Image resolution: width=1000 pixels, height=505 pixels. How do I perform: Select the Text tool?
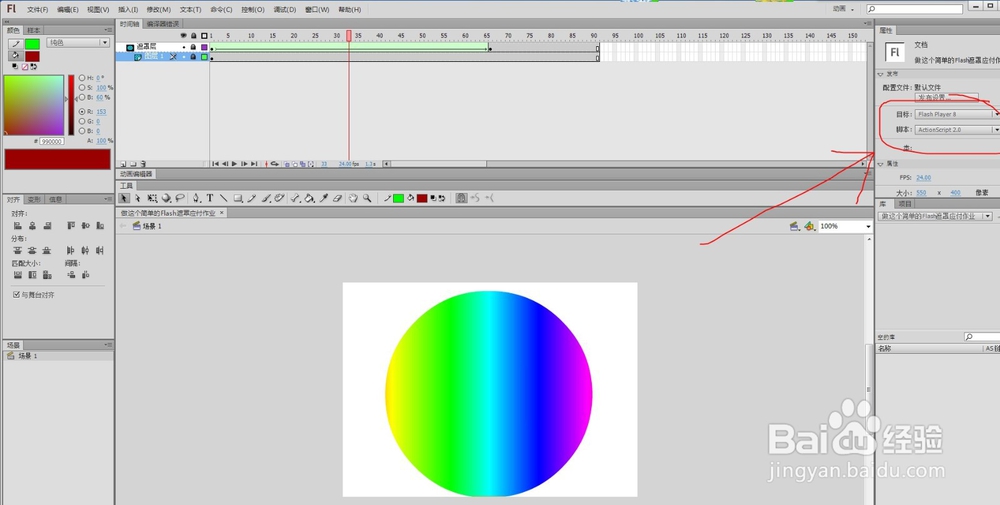(x=210, y=198)
